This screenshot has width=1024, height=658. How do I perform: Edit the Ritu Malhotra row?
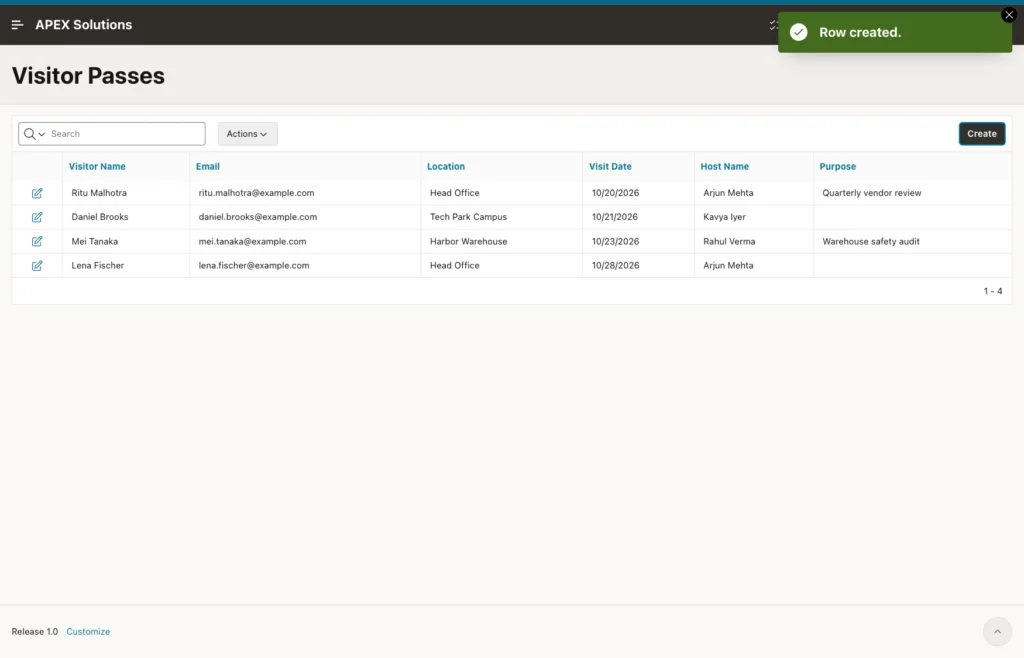coord(37,193)
